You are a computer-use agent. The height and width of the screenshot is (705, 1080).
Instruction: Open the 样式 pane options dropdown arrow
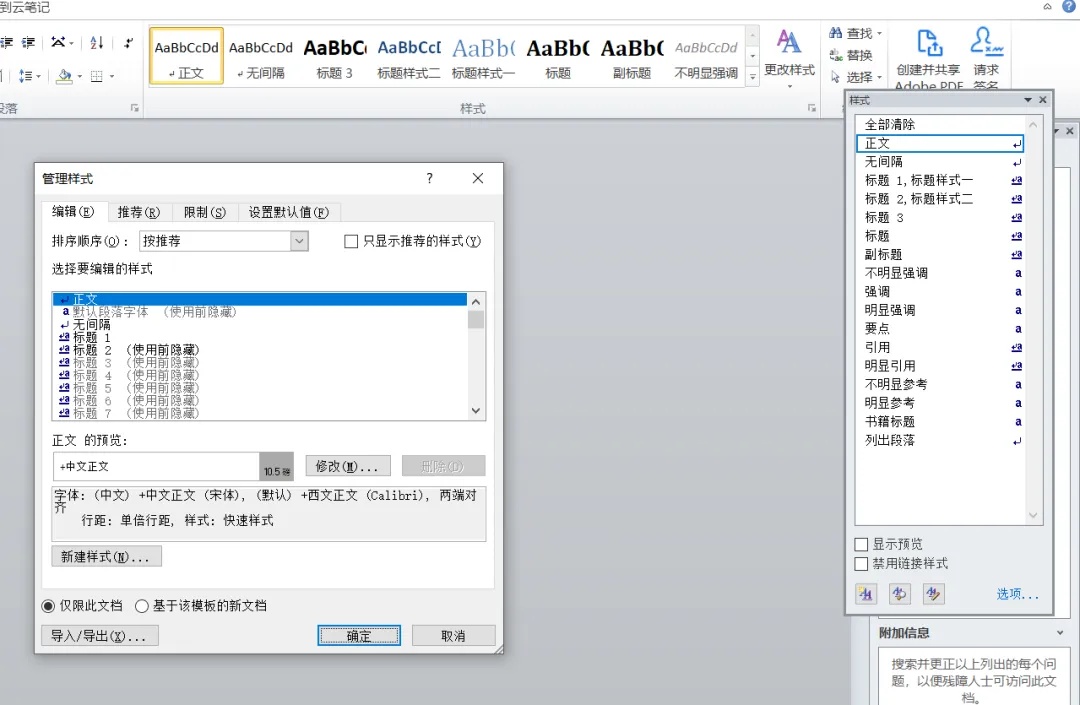click(1028, 100)
